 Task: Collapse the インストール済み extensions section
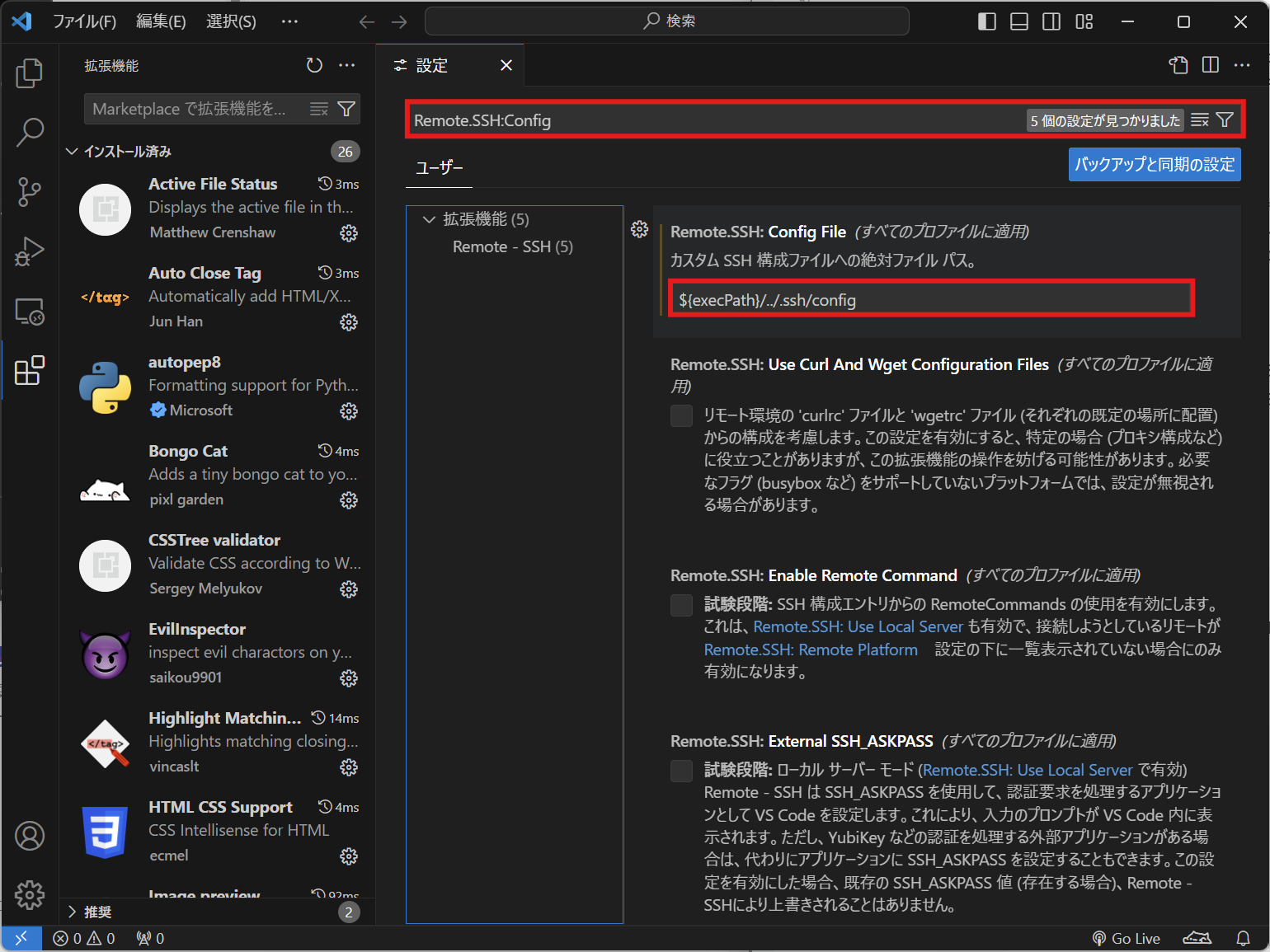click(x=72, y=151)
